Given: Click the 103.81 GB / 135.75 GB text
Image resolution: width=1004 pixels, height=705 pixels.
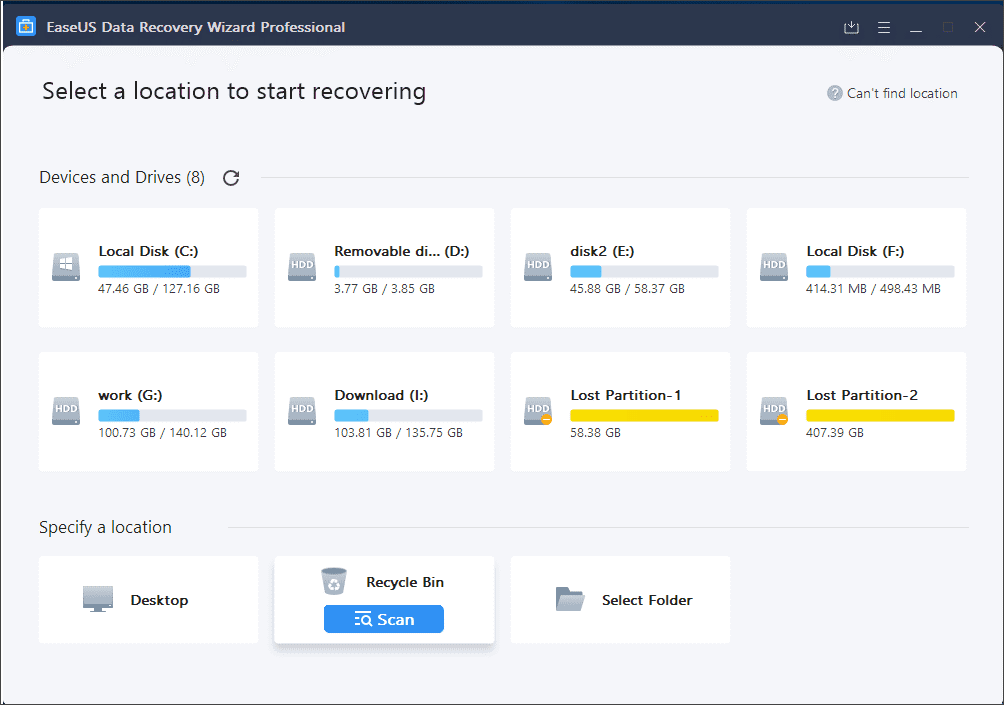Looking at the screenshot, I should pyautogui.click(x=398, y=433).
